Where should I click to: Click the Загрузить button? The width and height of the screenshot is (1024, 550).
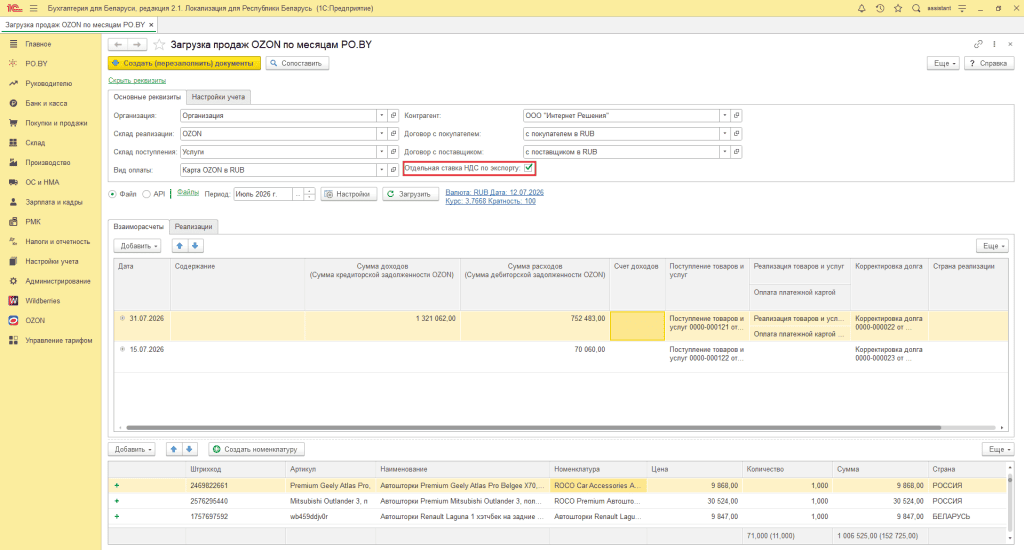click(x=410, y=194)
